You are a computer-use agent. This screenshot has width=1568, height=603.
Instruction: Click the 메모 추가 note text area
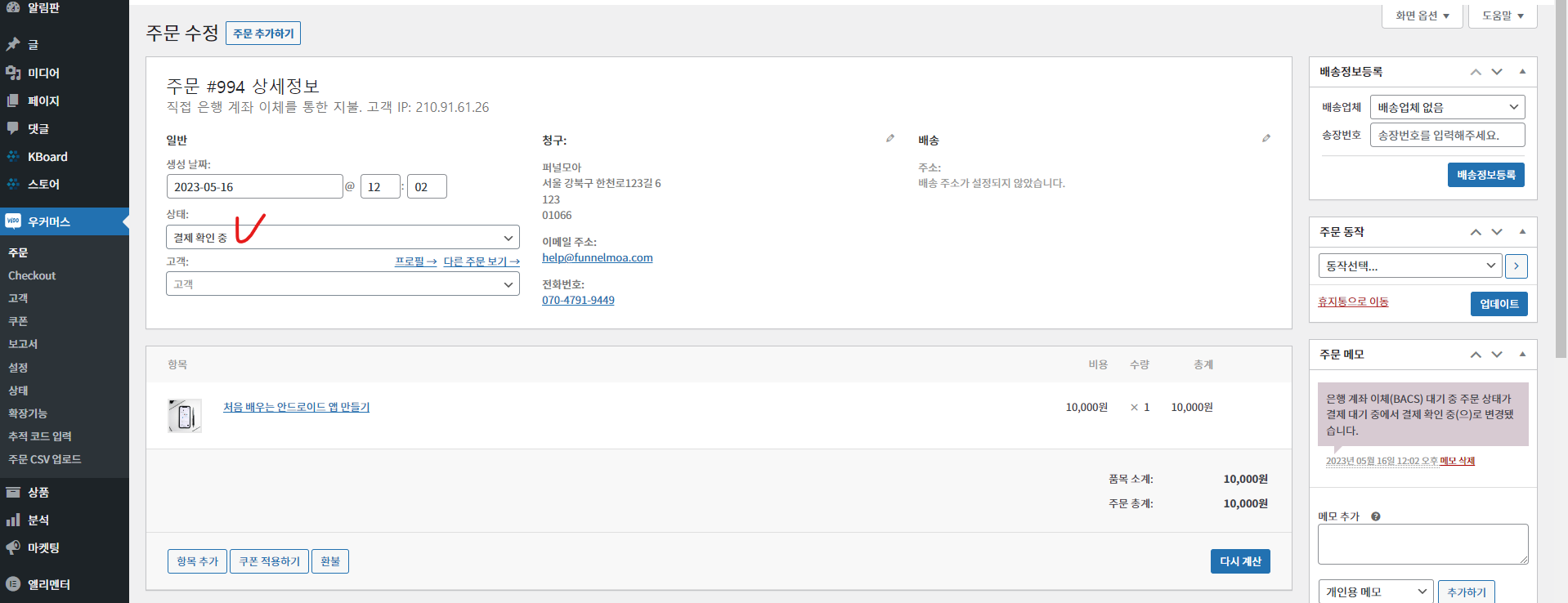(x=1423, y=544)
